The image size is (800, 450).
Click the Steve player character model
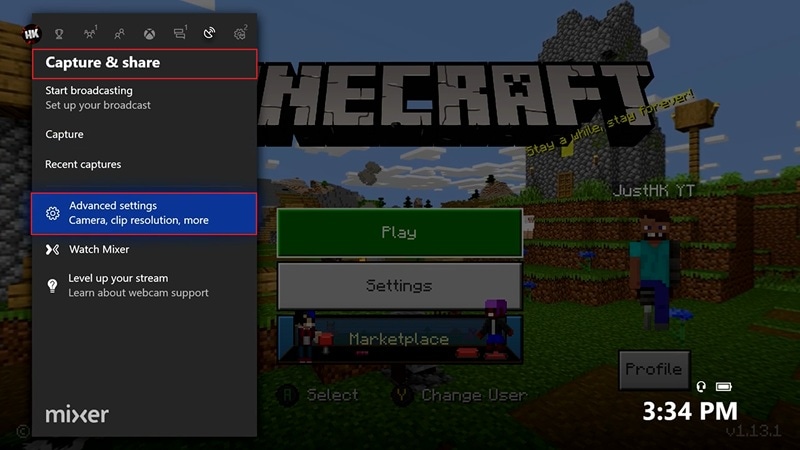(x=654, y=268)
